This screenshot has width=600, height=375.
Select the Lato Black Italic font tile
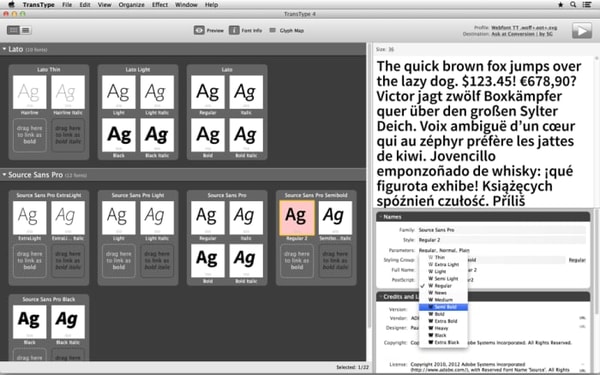coord(157,135)
